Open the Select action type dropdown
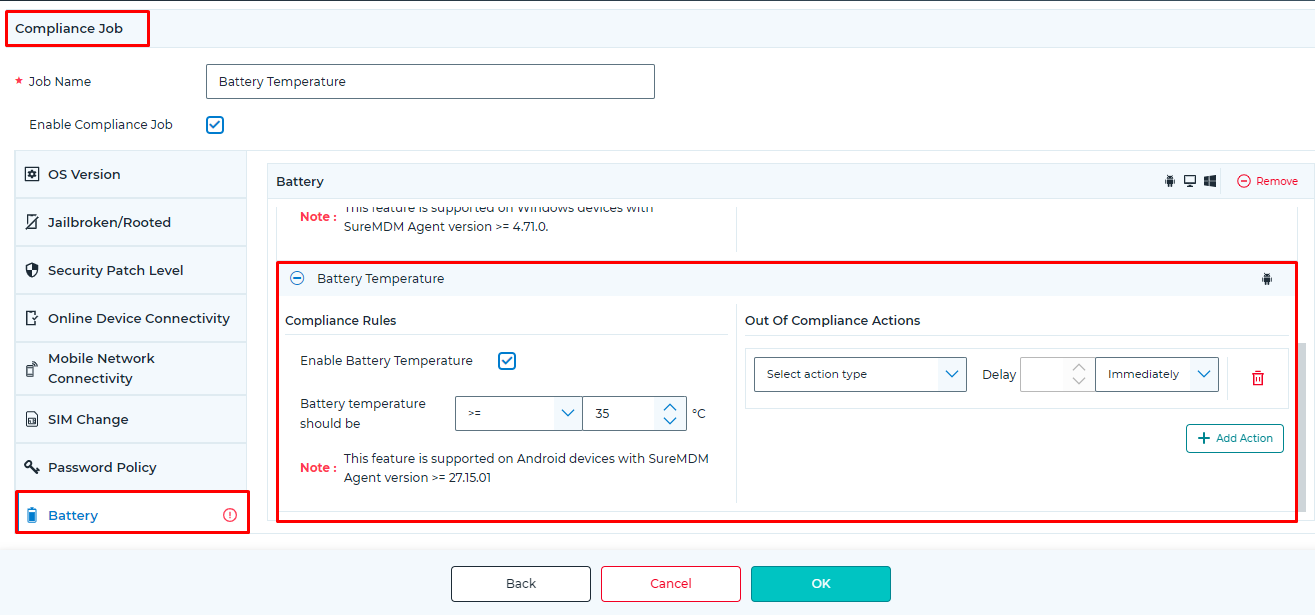 (859, 374)
